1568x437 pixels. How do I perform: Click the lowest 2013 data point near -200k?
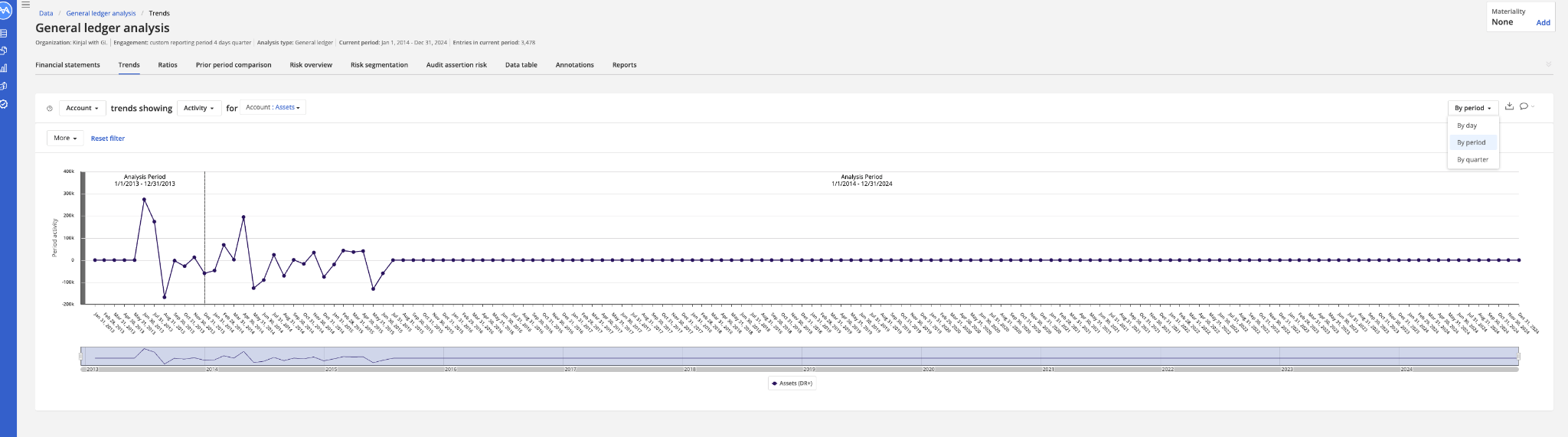164,297
